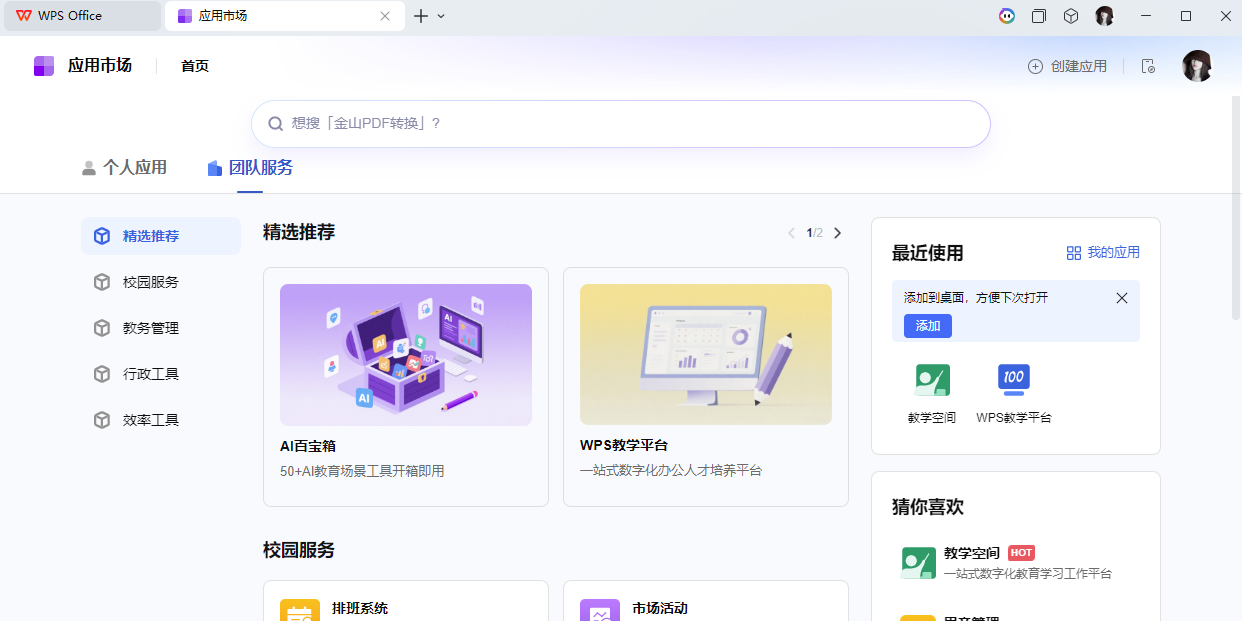Screen dimensions: 1242x621
Task: Go to next page of 精选推荐
Action: point(838,233)
